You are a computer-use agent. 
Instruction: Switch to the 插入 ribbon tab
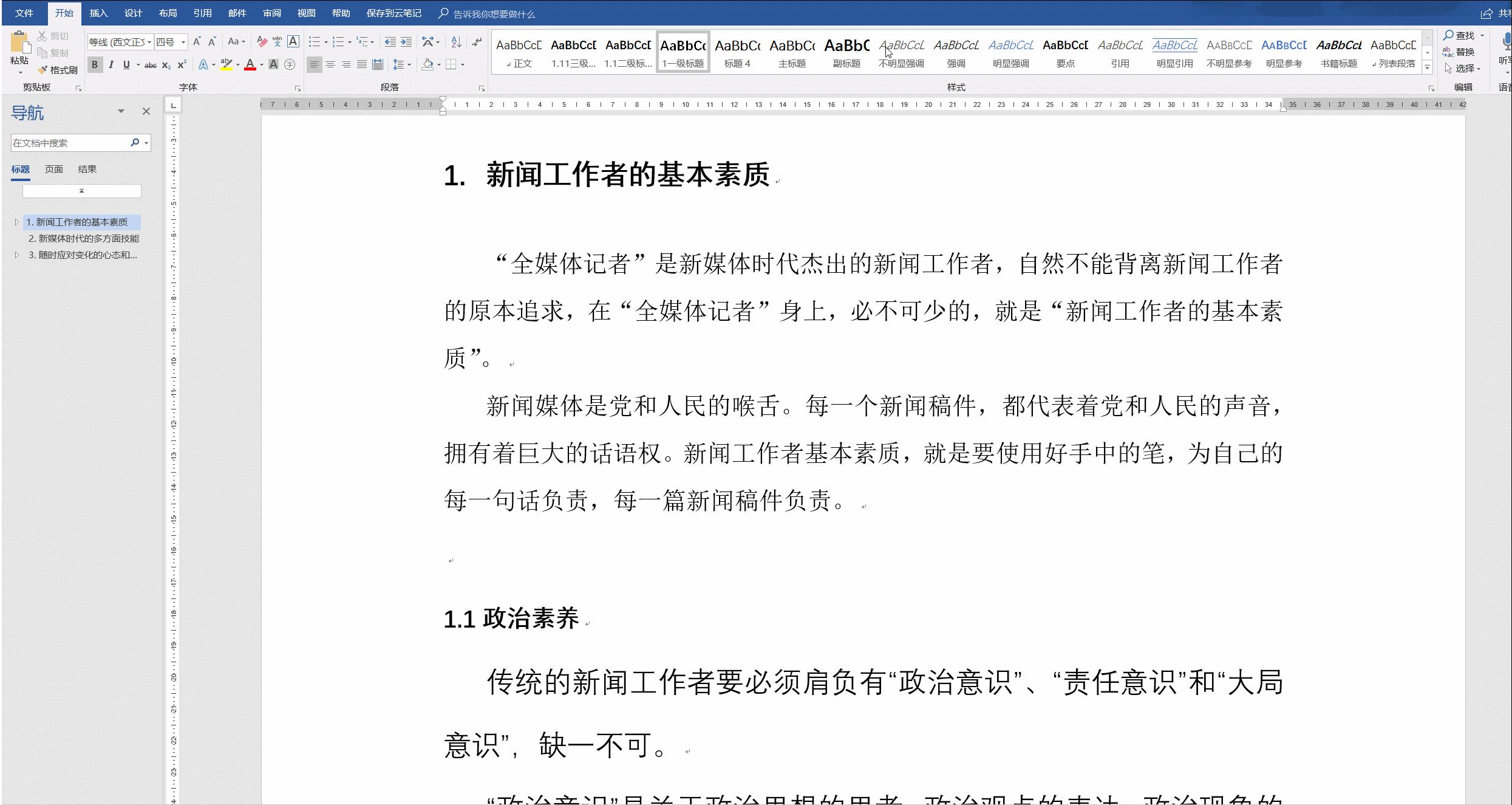[x=98, y=13]
